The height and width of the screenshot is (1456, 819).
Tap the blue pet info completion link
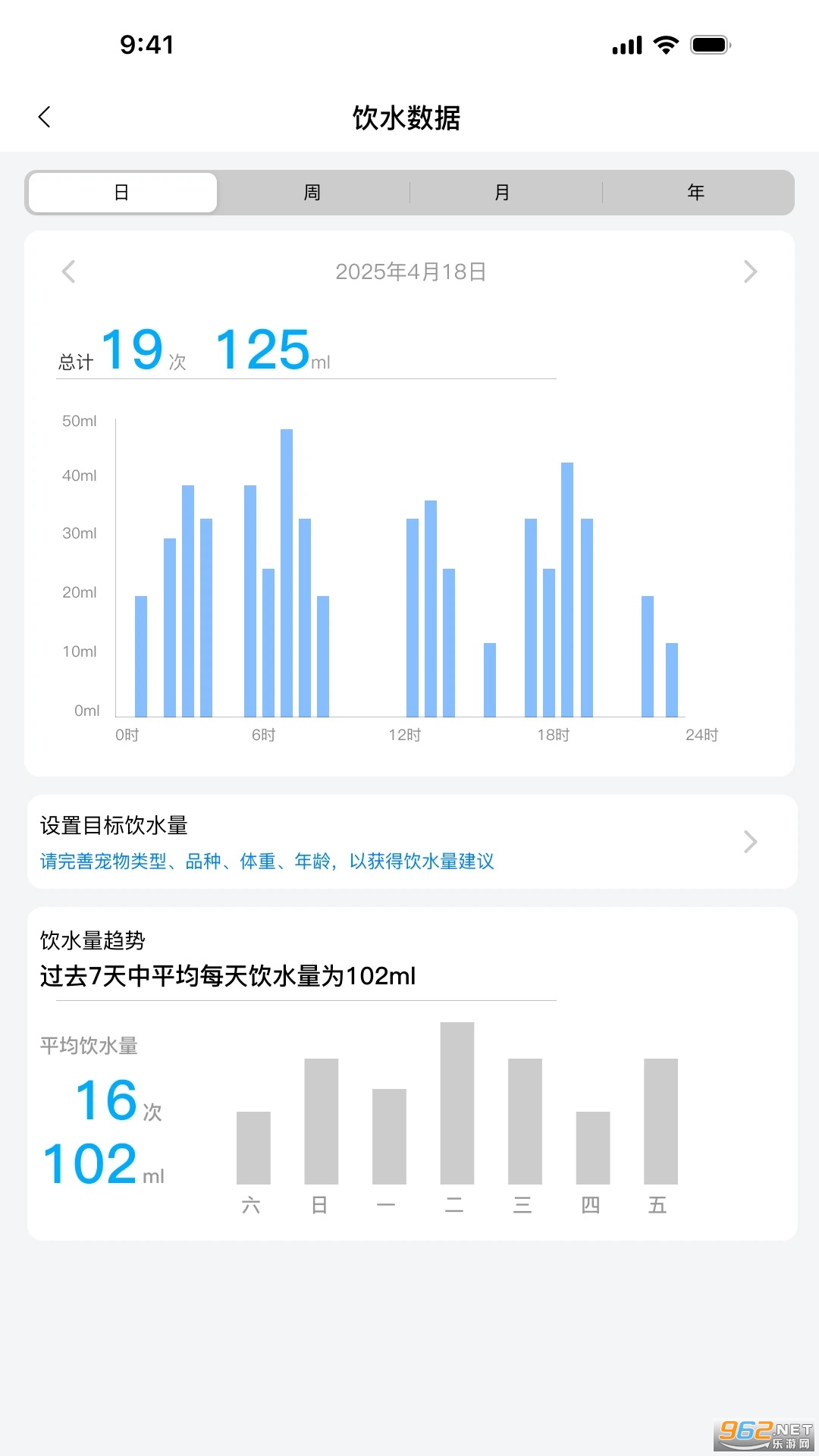[267, 861]
